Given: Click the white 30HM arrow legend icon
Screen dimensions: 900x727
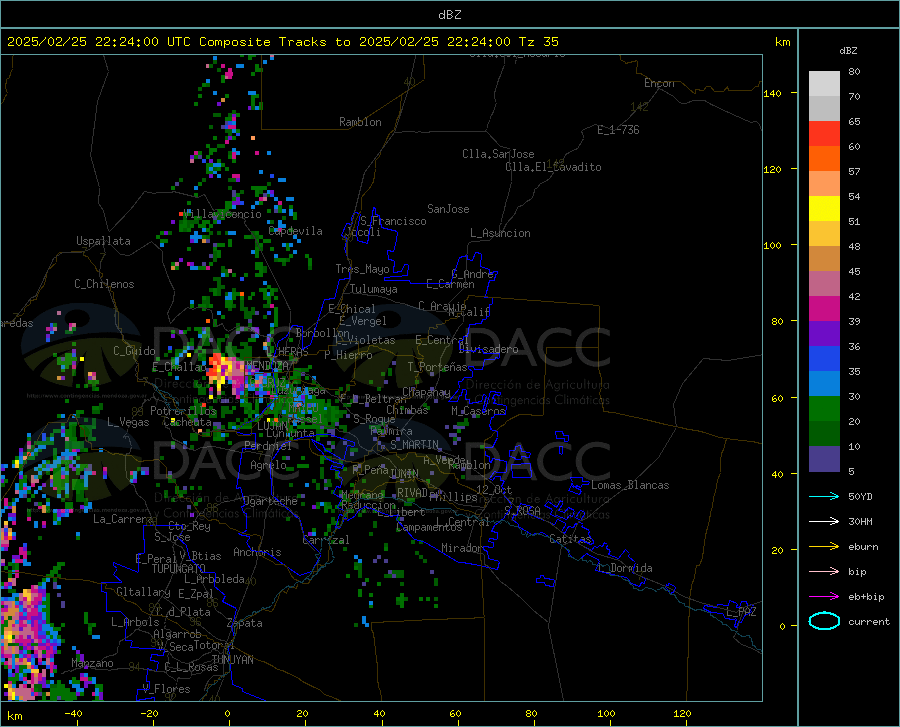Looking at the screenshot, I should [824, 522].
